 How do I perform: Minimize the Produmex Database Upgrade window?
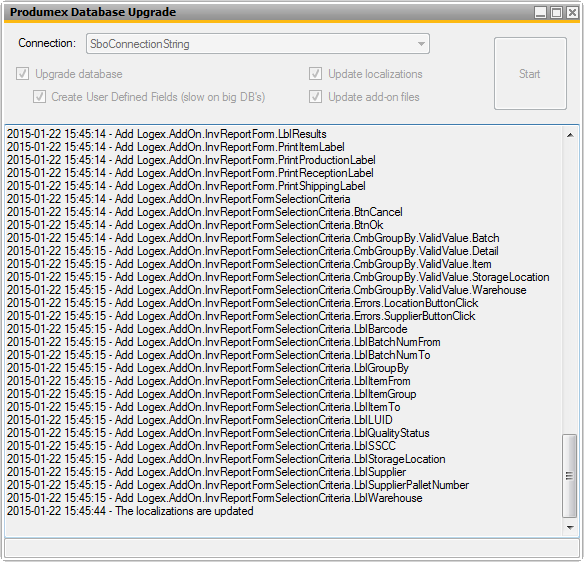[540, 12]
